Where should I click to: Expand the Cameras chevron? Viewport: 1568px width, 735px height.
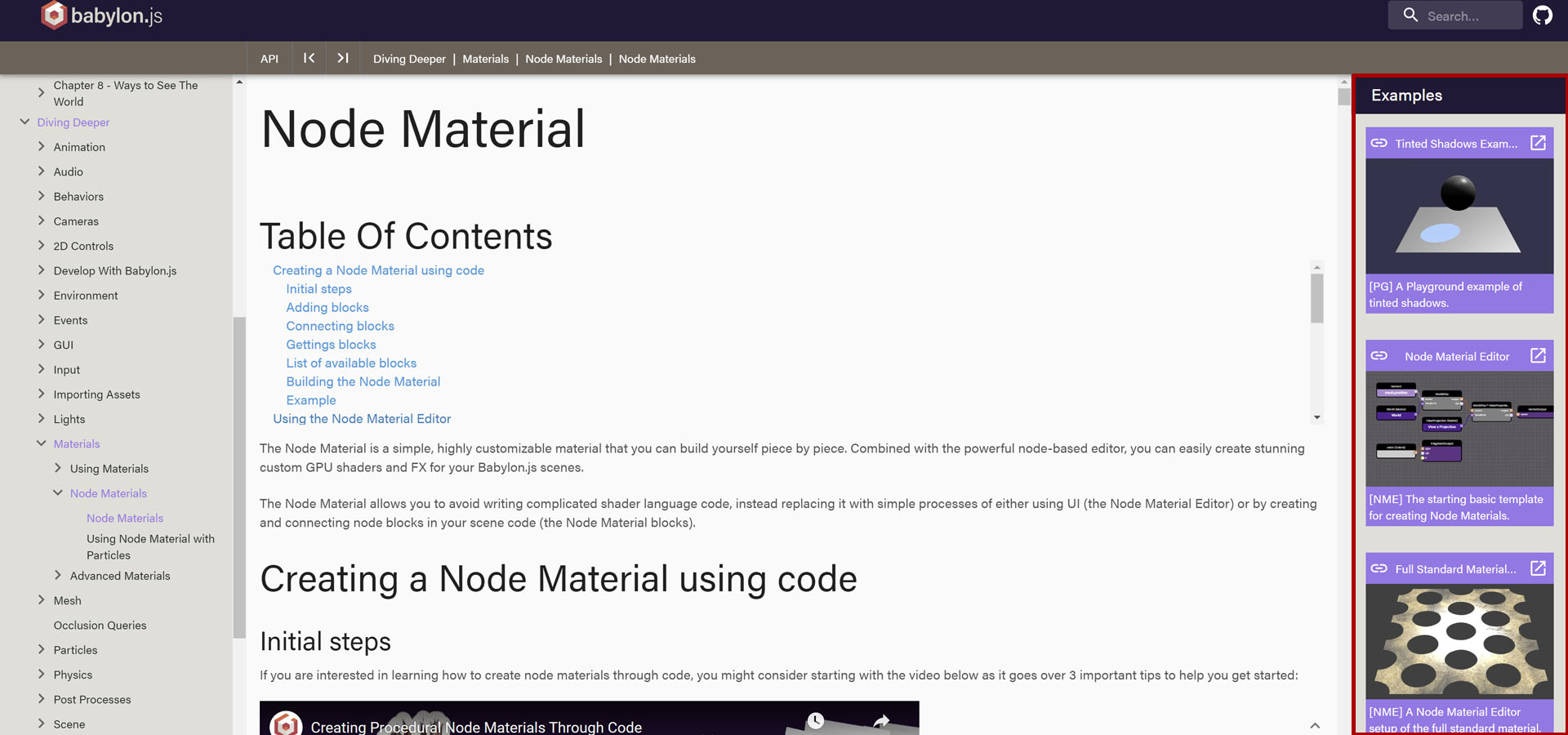tap(41, 220)
